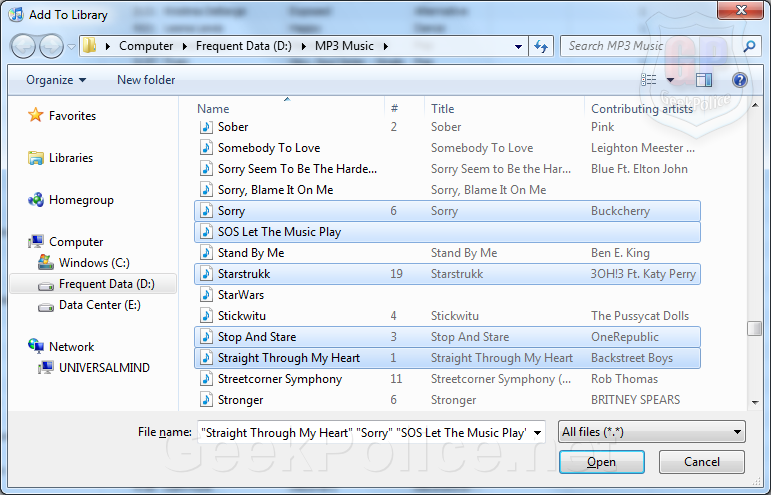771x495 pixels.
Task: Click music icon of Sorry by Buckcherry
Action: 207,210
